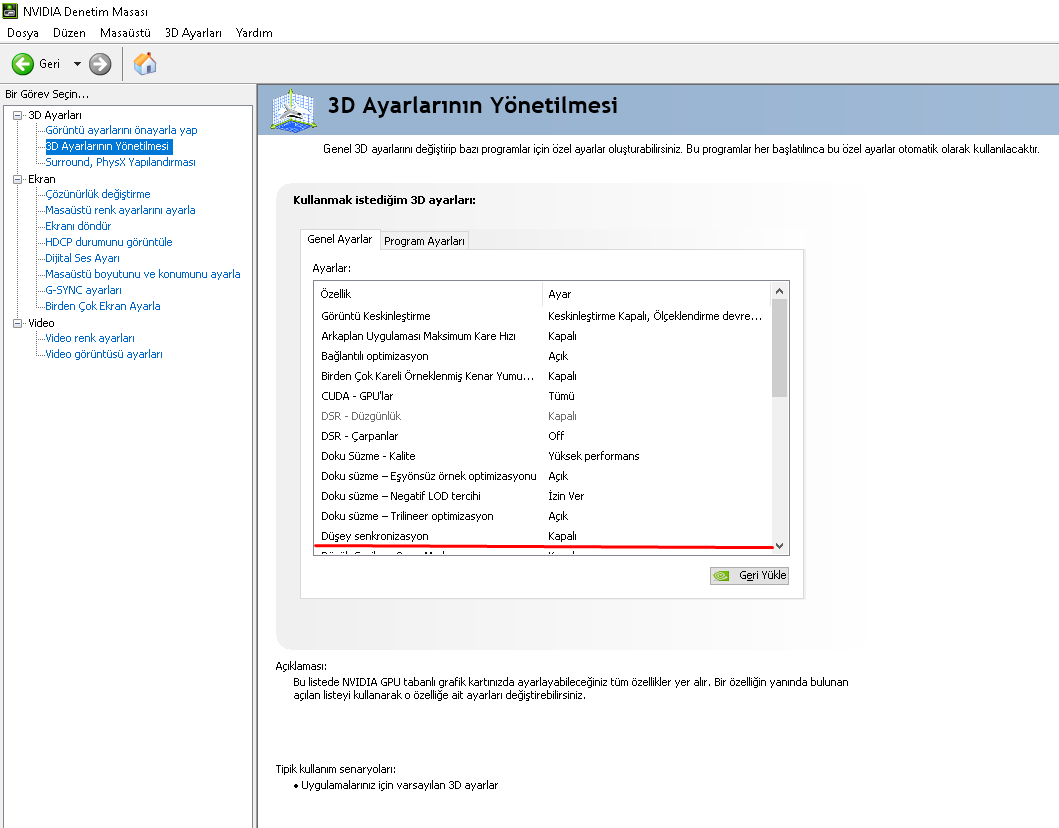The width and height of the screenshot is (1059, 828).
Task: Open Video renk ayarları page
Action: 90,338
